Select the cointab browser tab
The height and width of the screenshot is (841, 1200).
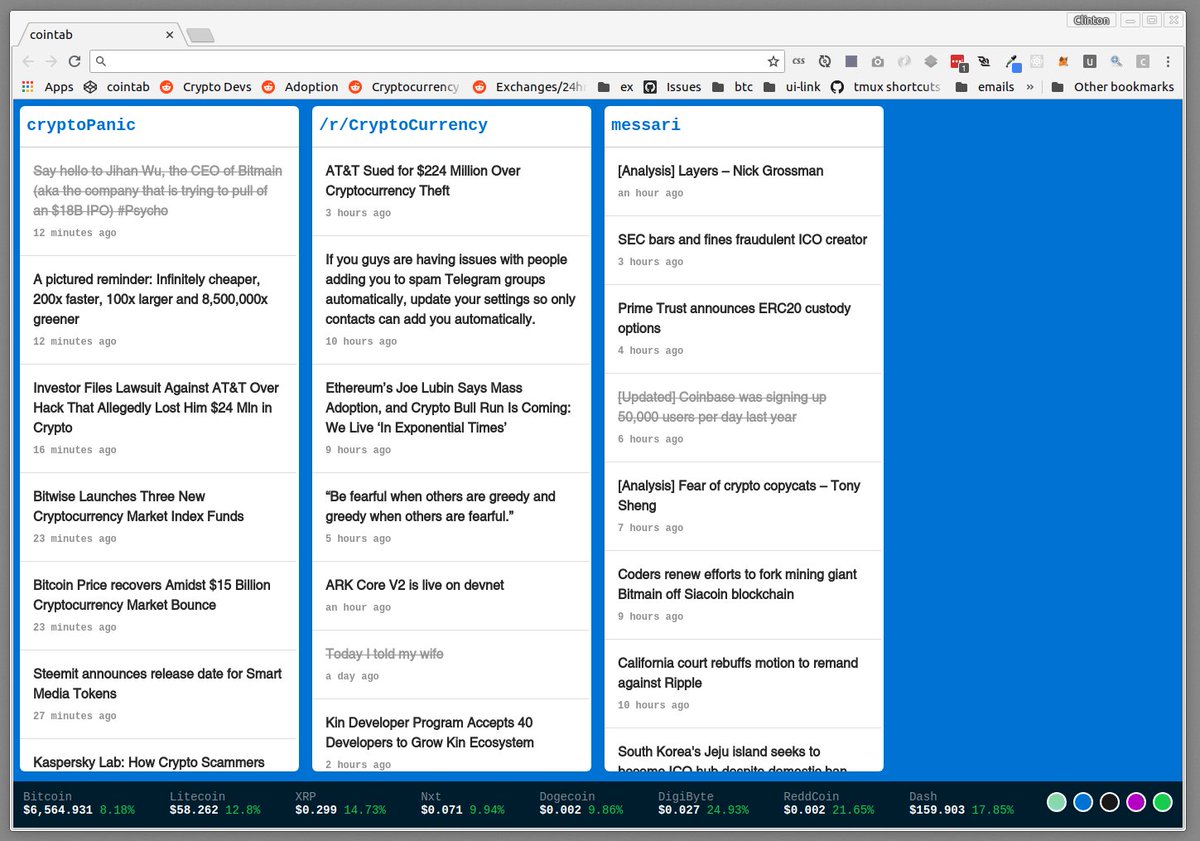[98, 34]
